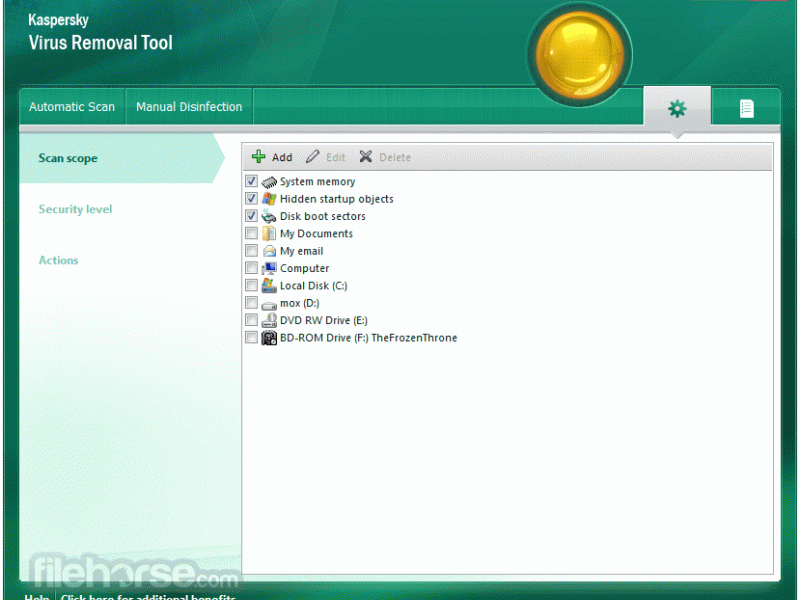Check the DVD RW Drive (E:) checkbox
Image resolution: width=800 pixels, height=600 pixels.
pos(251,320)
